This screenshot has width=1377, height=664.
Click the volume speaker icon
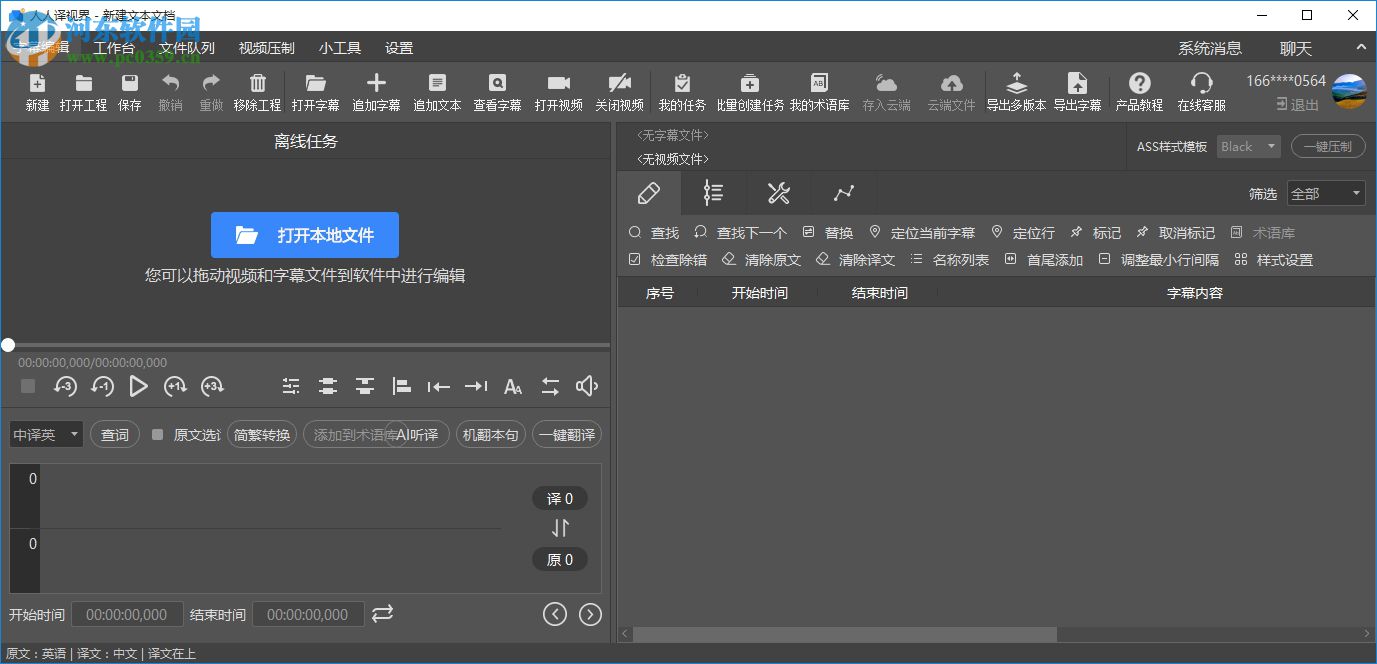(x=587, y=386)
